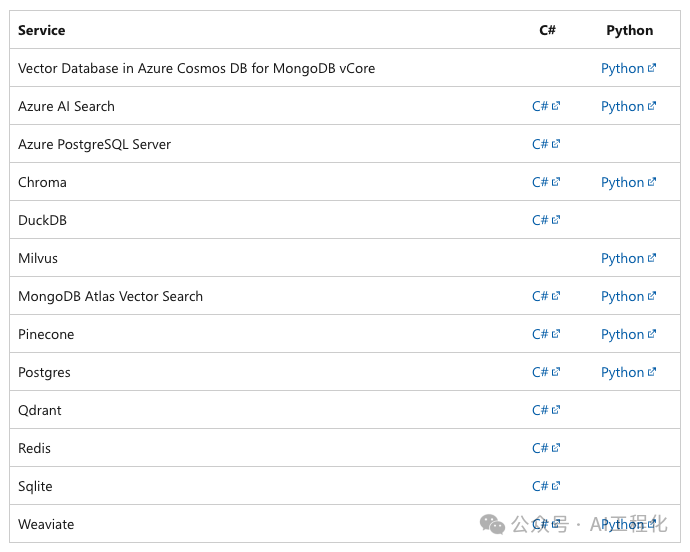Open the C# link for Redis

click(x=540, y=448)
